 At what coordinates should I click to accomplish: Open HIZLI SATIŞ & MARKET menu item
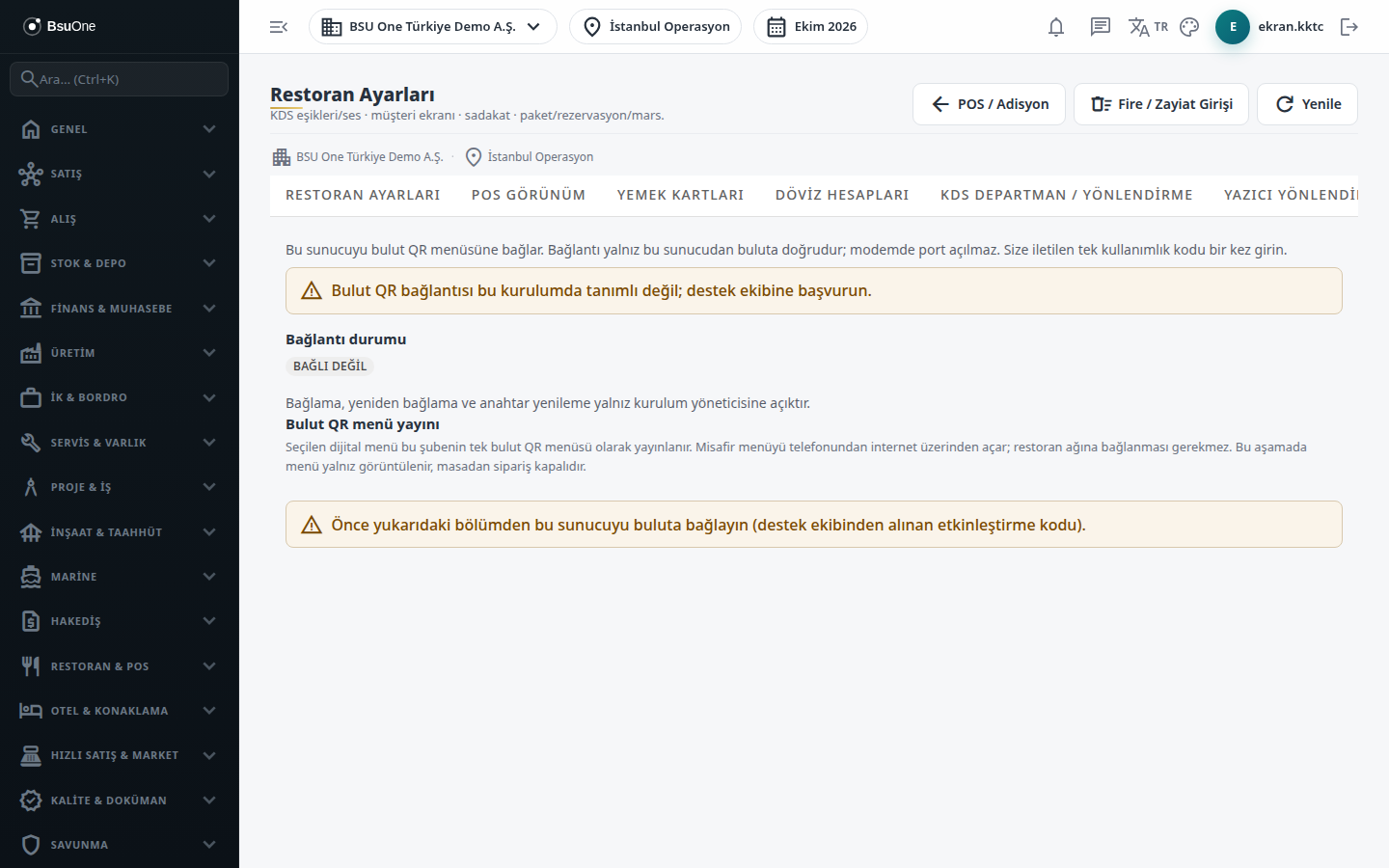[x=120, y=755]
